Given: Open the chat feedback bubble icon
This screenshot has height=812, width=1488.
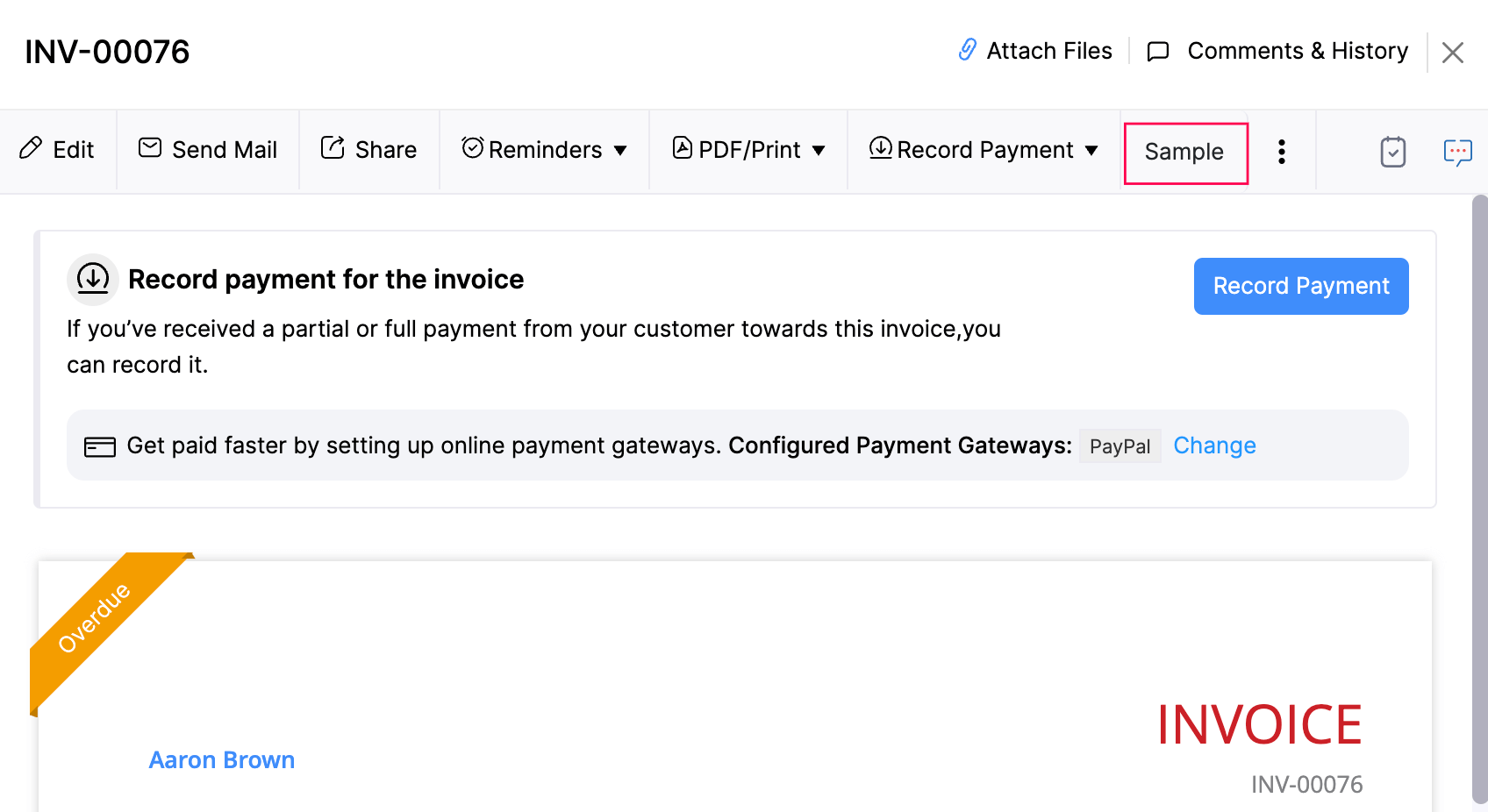Looking at the screenshot, I should point(1457,153).
